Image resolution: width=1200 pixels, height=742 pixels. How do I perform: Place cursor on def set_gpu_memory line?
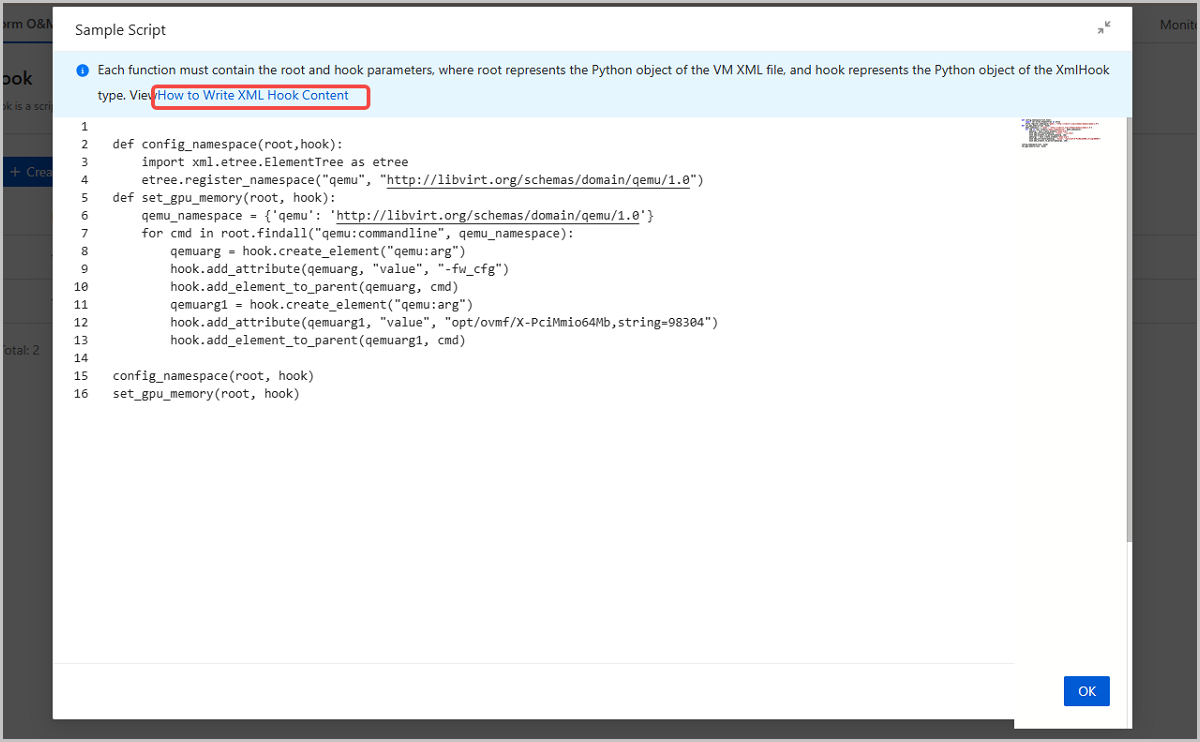point(224,198)
